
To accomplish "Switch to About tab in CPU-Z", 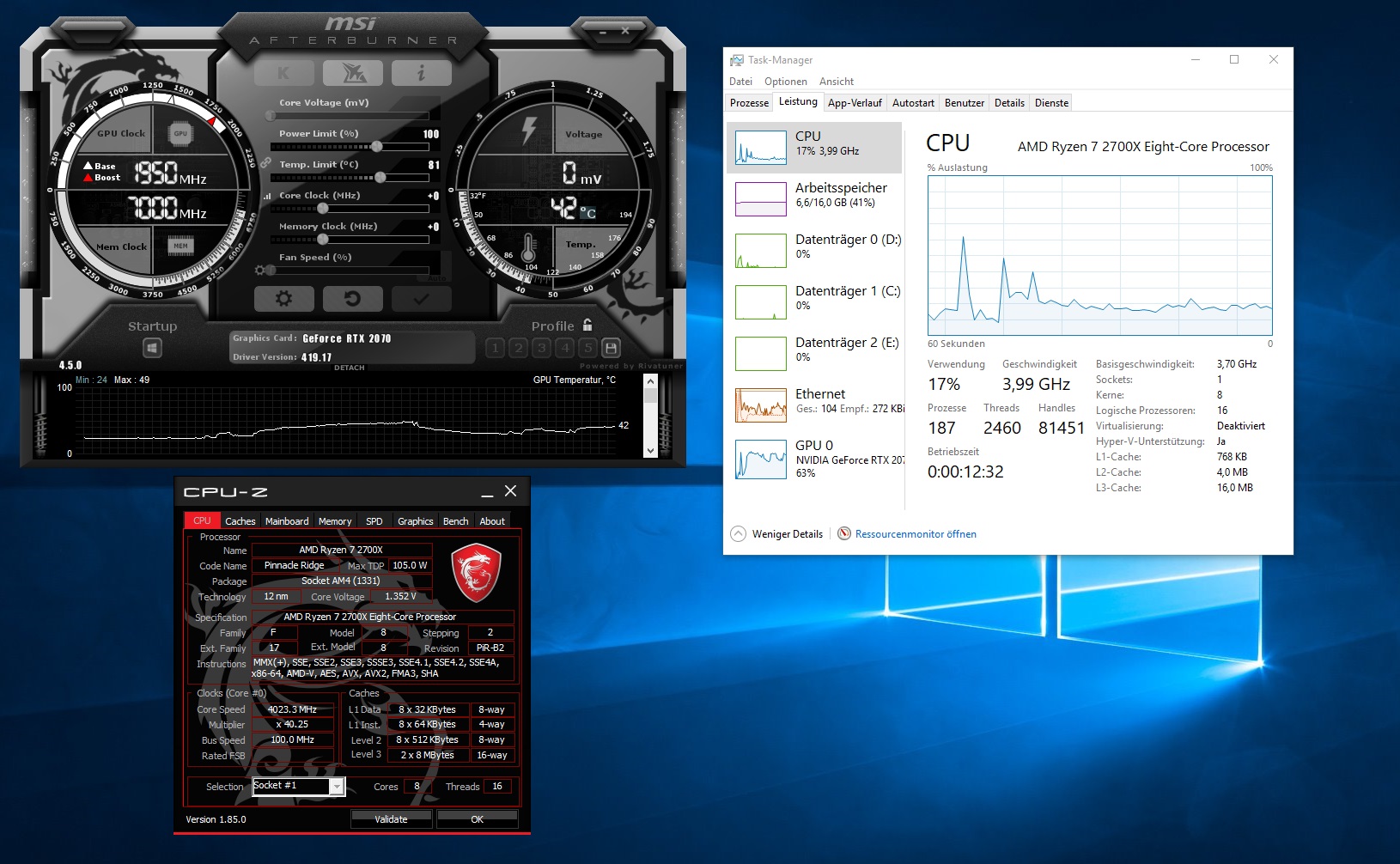I will point(492,521).
